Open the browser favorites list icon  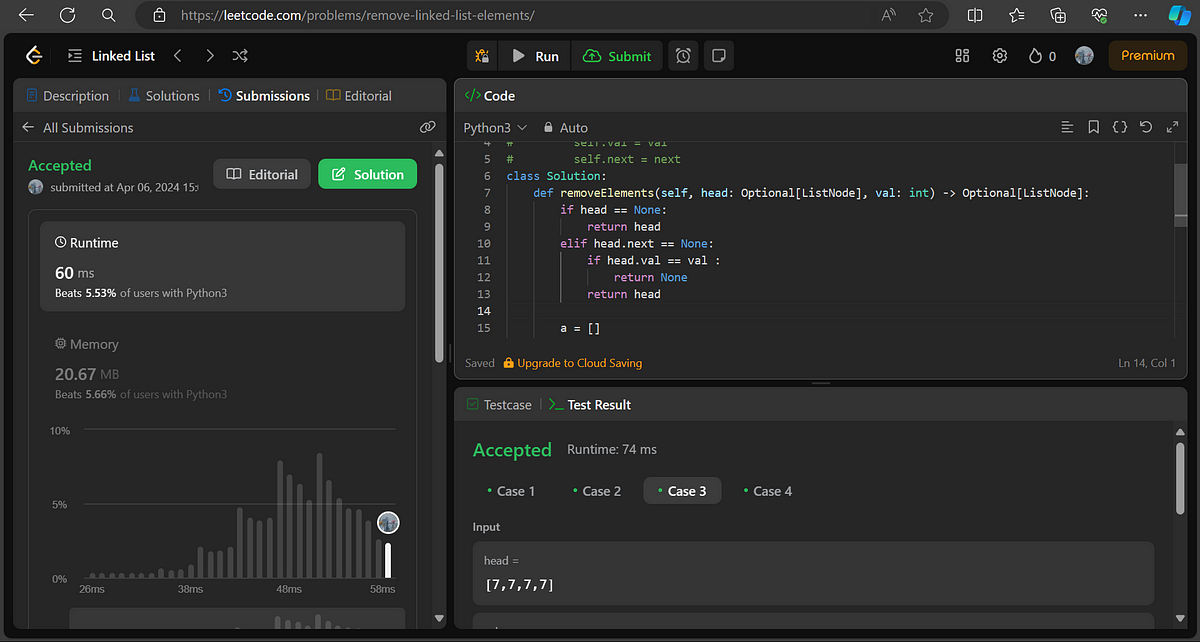1017,15
